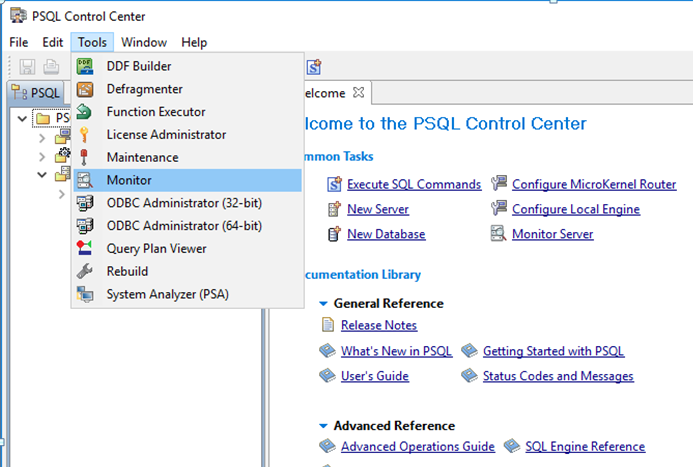Viewport: 693px width, 467px height.
Task: Click the icon beside New Server link
Action: point(335,209)
